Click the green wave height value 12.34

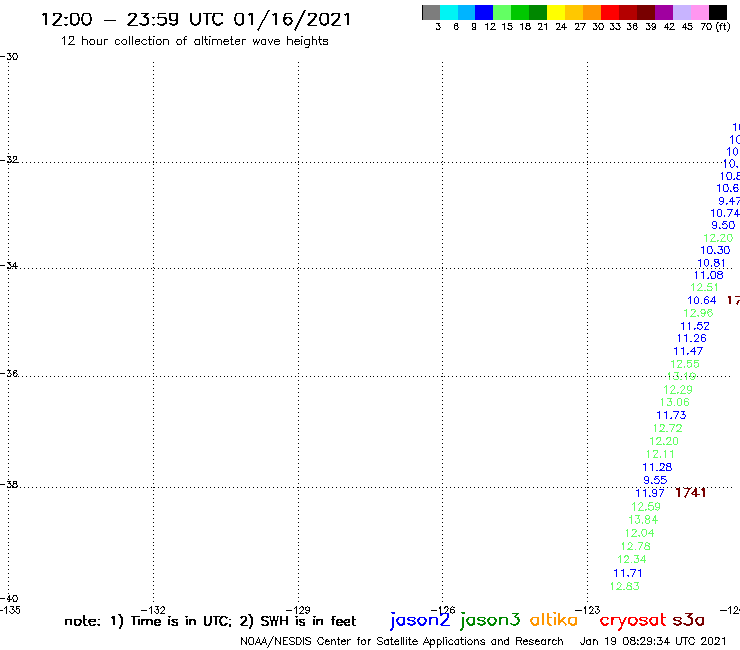pyautogui.click(x=631, y=559)
